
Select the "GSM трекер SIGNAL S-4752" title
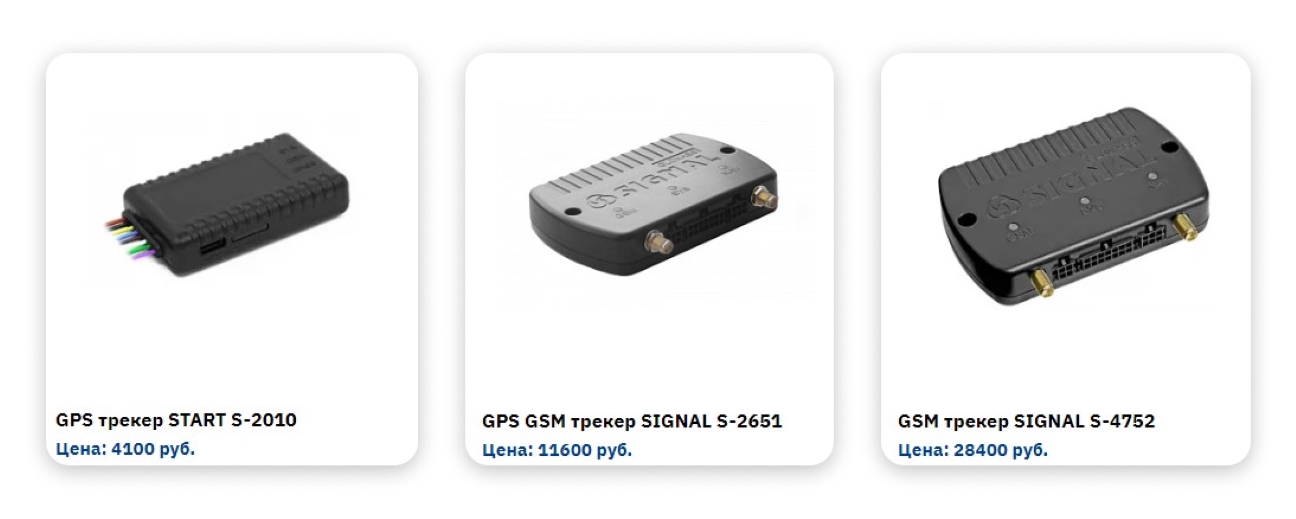coord(1026,421)
